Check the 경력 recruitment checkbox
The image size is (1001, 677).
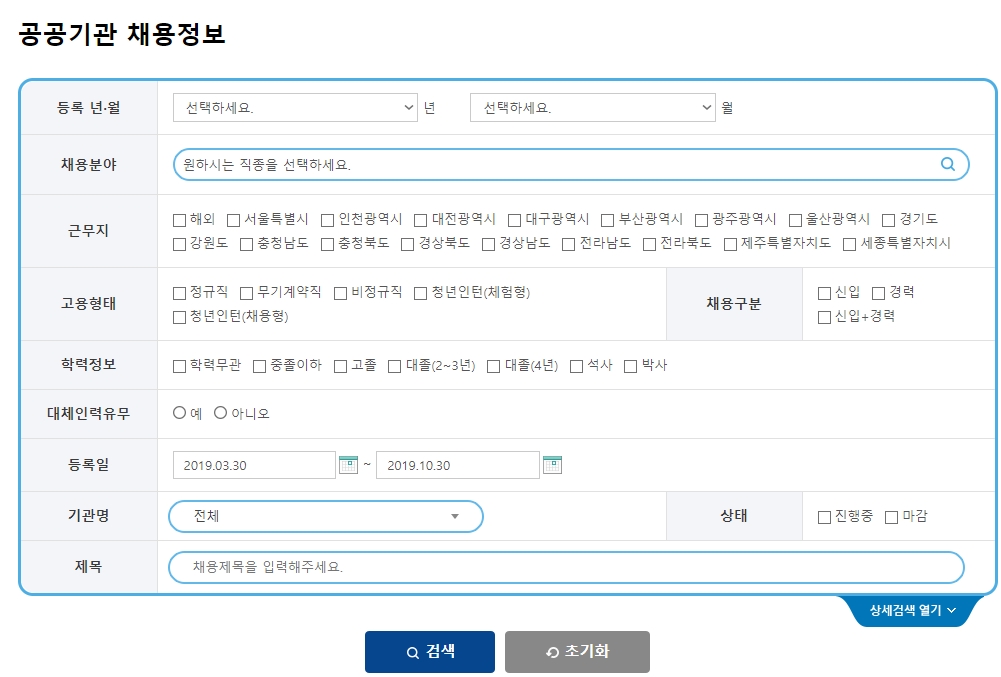click(x=878, y=293)
